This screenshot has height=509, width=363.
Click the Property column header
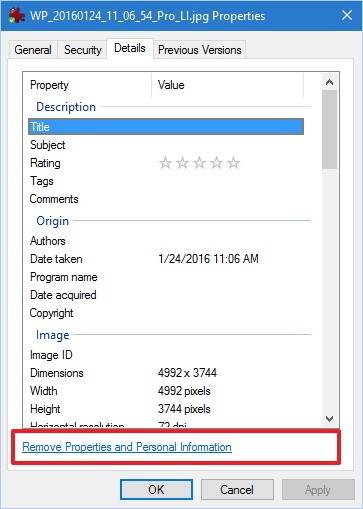coord(87,85)
